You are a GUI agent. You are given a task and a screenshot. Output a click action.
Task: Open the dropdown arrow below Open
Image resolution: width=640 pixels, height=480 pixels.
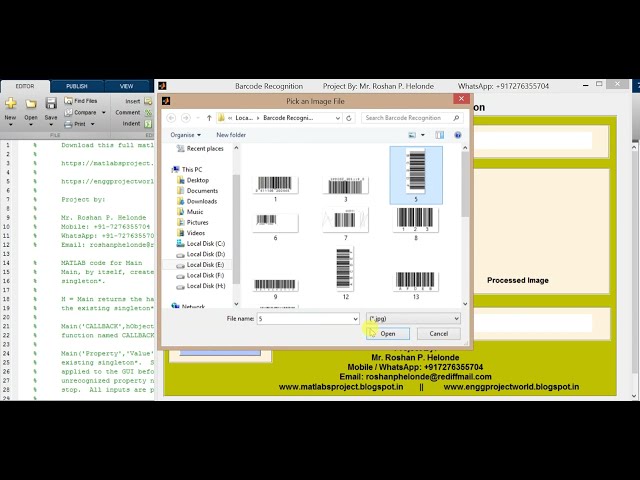pyautogui.click(x=31, y=124)
